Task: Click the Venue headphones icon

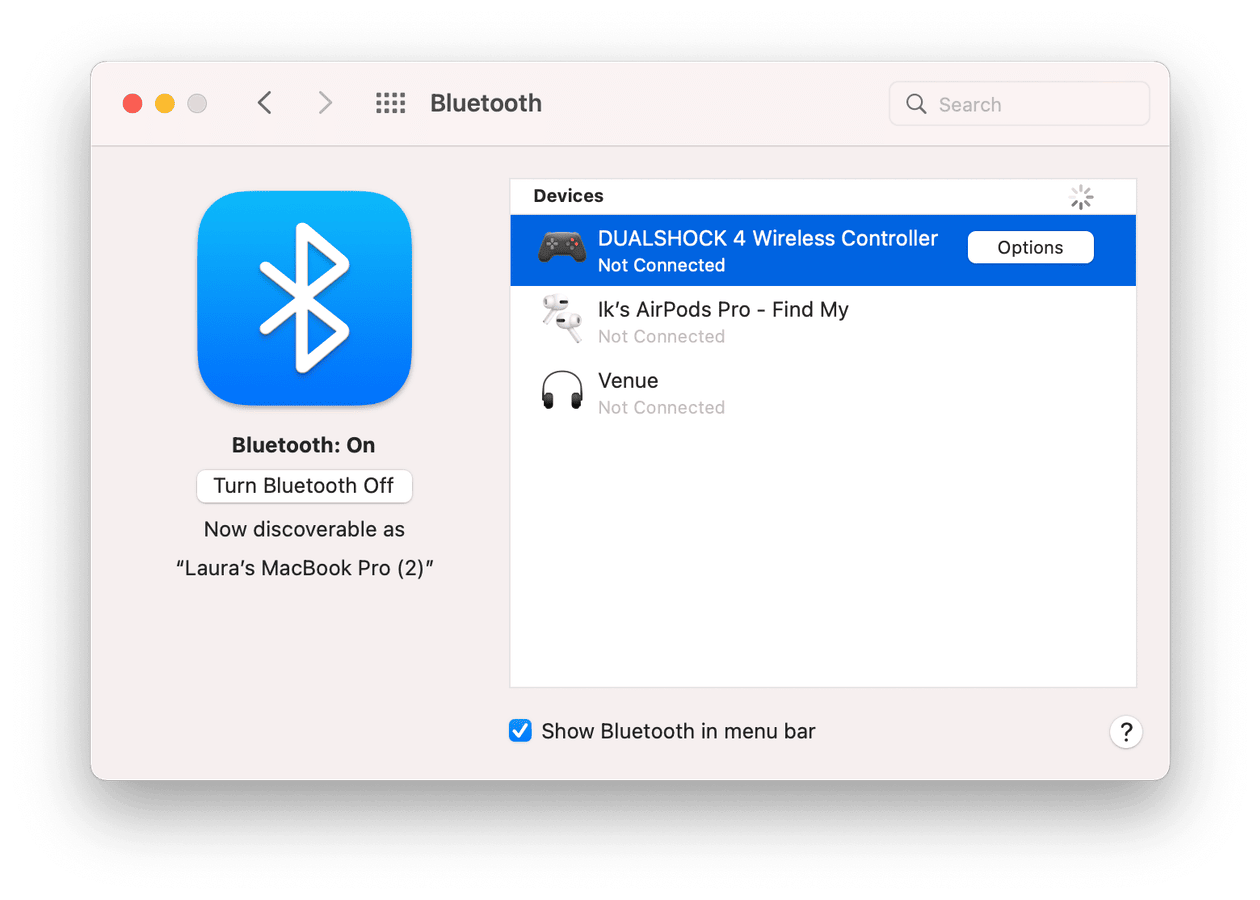Action: point(562,390)
